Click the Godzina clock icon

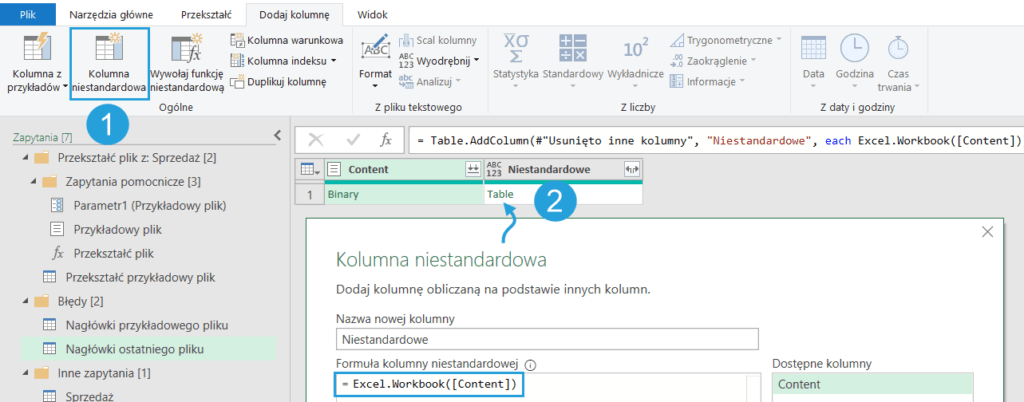pyautogui.click(x=854, y=48)
